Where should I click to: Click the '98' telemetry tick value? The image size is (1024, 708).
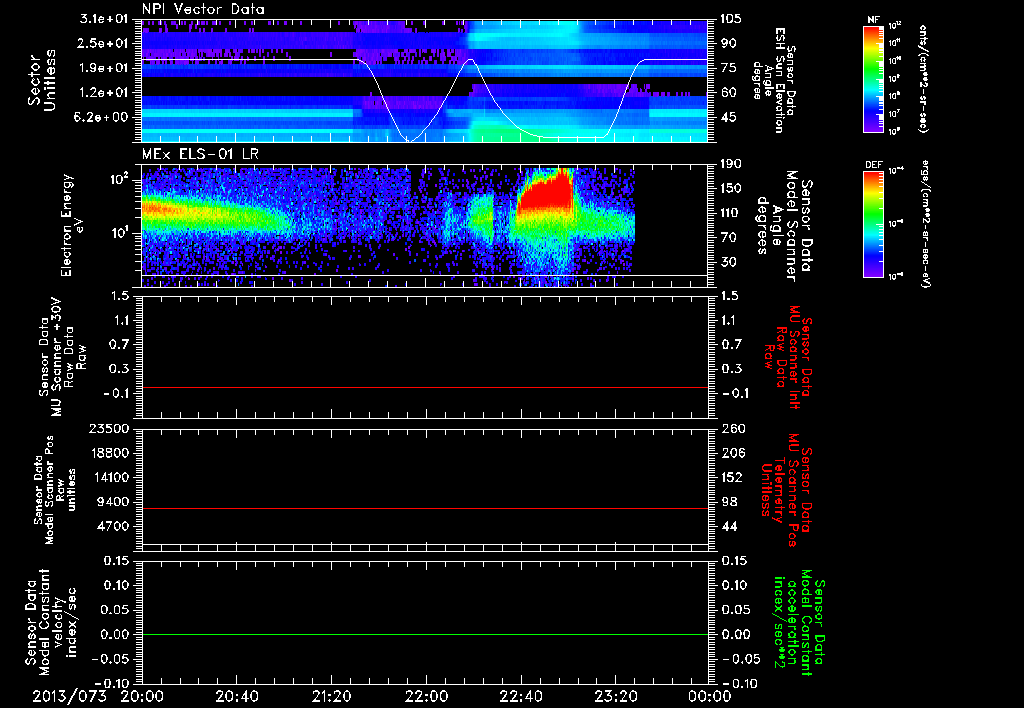pos(729,502)
